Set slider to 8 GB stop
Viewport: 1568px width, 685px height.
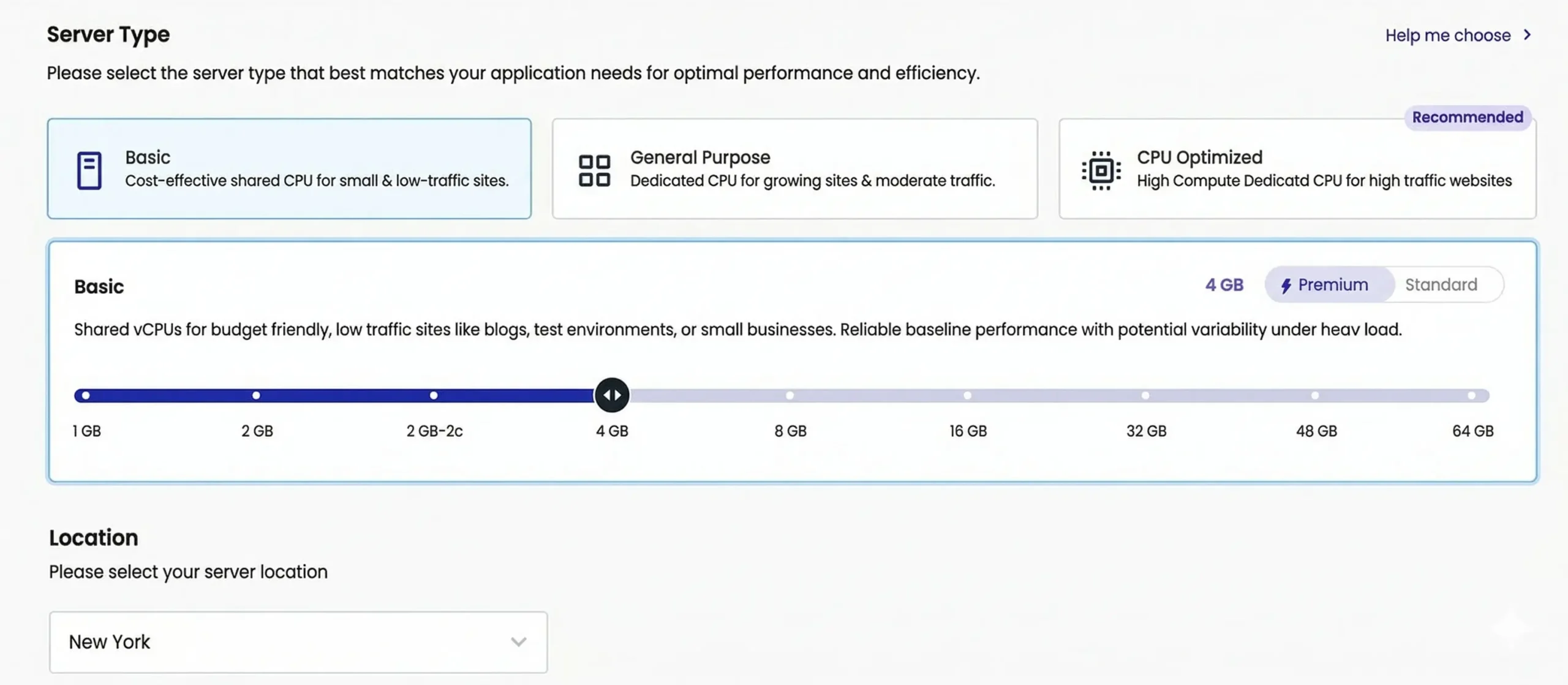(790, 396)
